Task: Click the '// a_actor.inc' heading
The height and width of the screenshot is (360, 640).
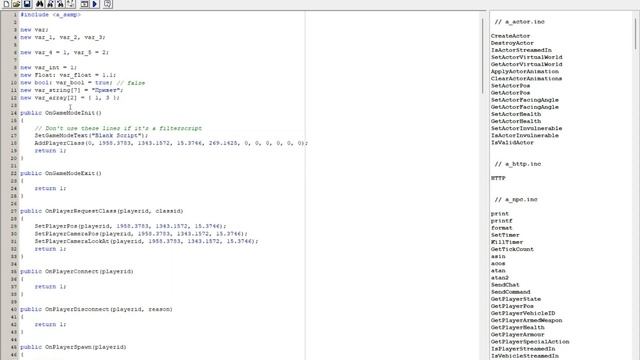Action: coord(519,22)
